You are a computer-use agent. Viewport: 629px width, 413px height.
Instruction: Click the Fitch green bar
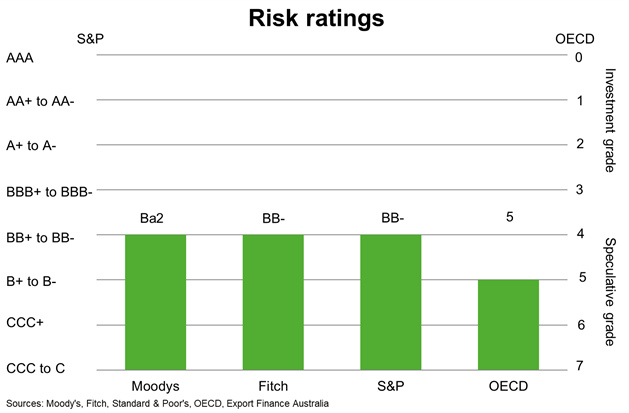pos(273,302)
